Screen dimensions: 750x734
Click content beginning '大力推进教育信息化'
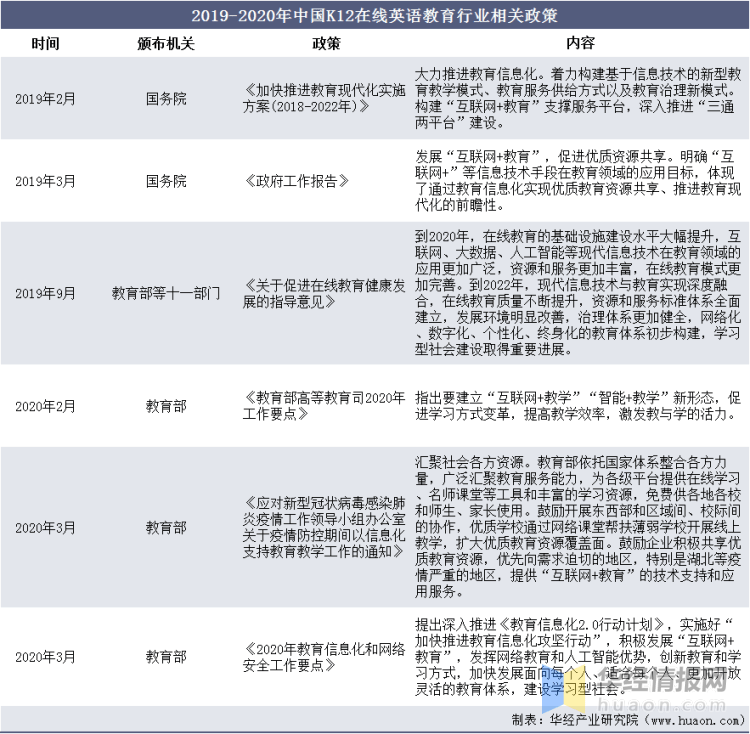coord(578,99)
